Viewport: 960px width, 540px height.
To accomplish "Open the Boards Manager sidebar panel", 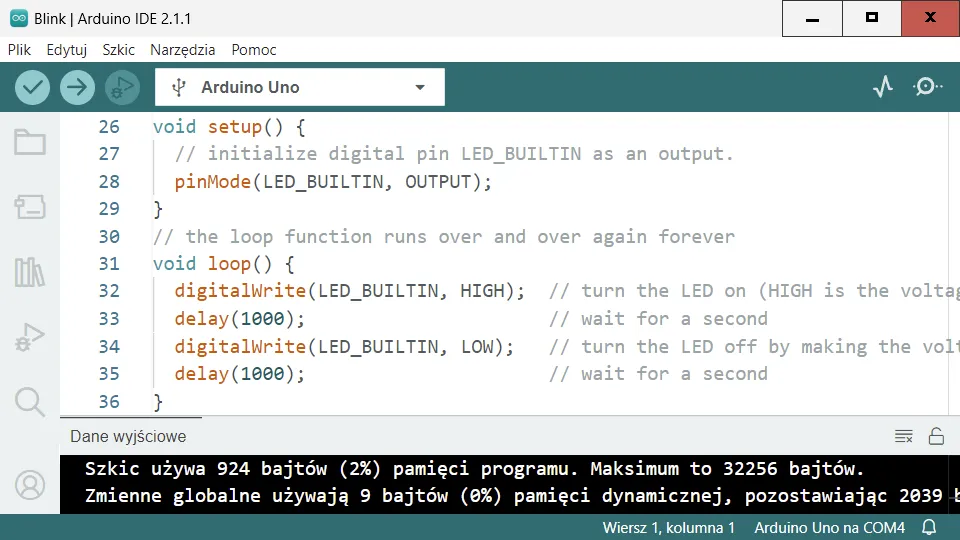I will (29, 207).
